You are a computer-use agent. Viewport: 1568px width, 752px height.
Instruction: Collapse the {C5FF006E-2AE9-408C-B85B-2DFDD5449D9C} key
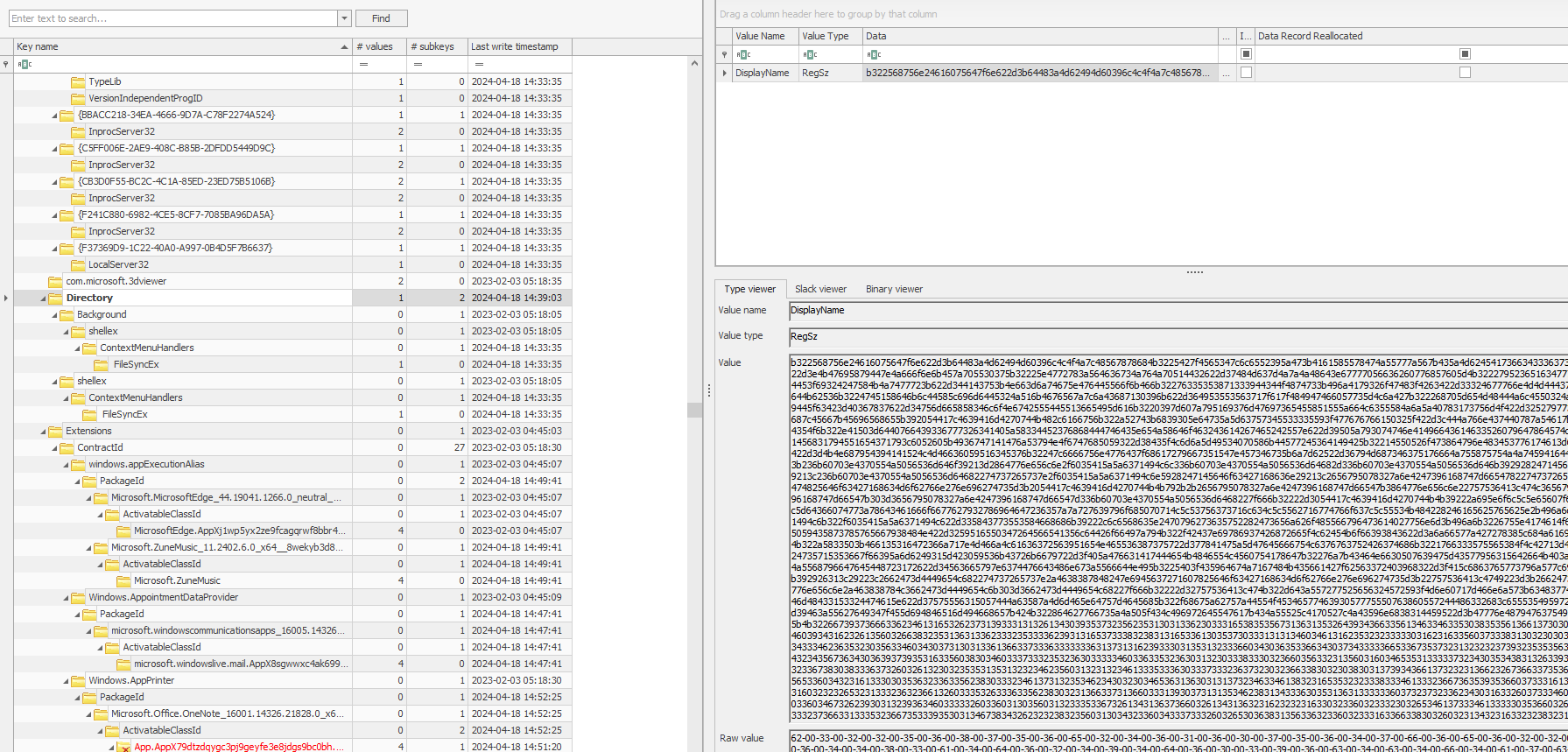coord(55,149)
